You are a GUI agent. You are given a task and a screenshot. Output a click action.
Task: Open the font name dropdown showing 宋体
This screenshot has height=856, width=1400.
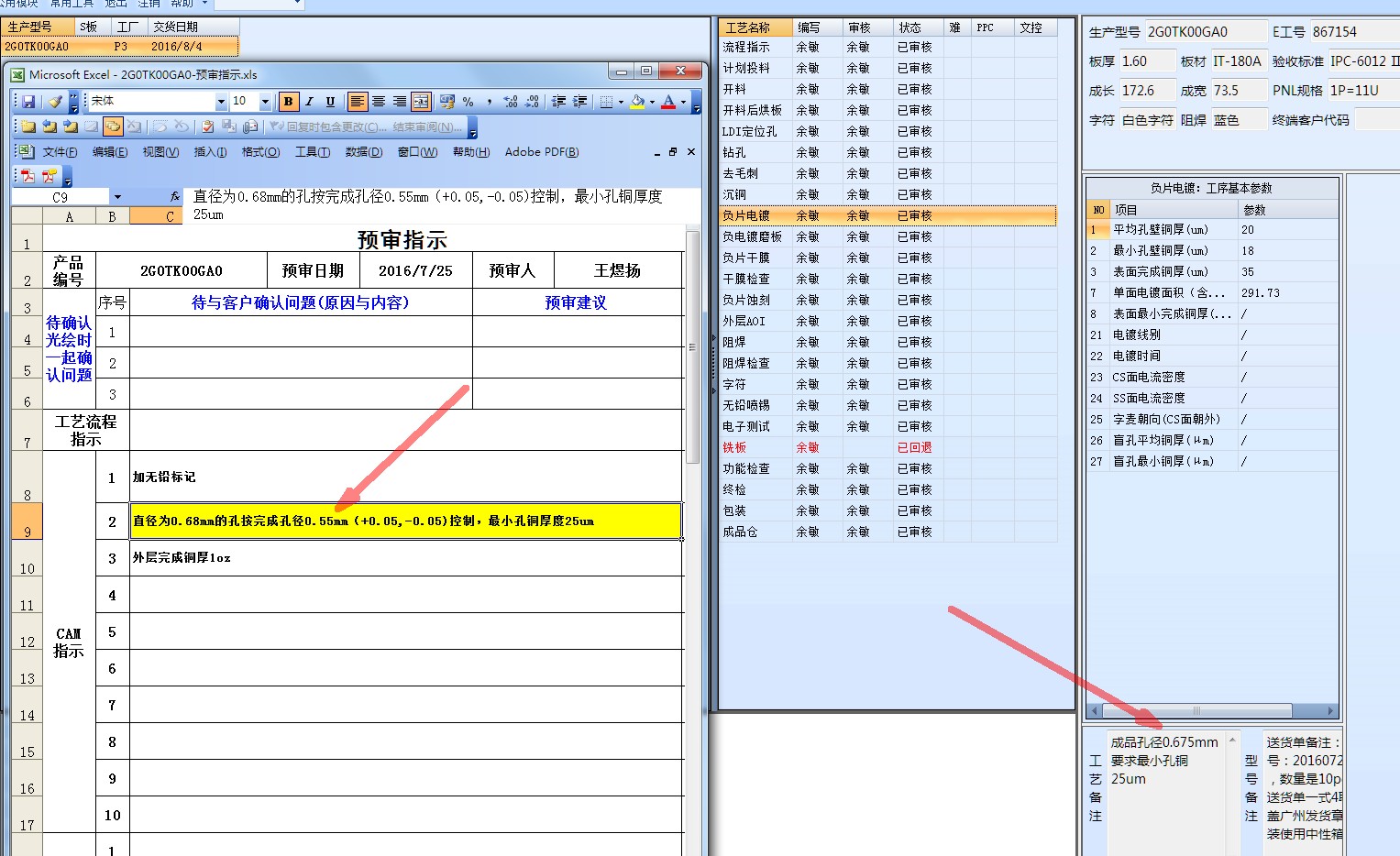tap(221, 102)
